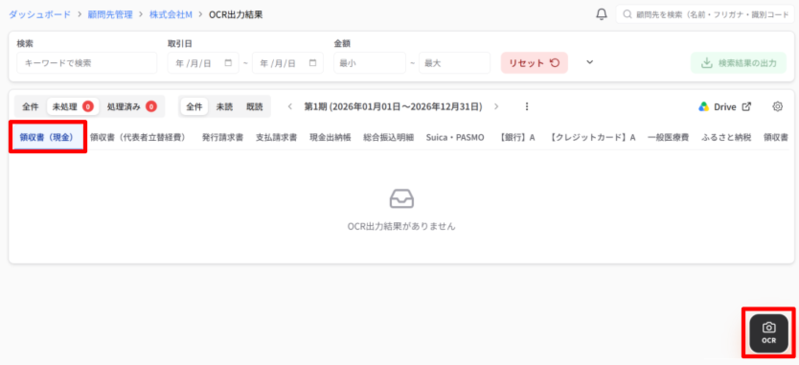The height and width of the screenshot is (365, 799).
Task: Open start date calendar picker icon
Action: click(x=228, y=63)
